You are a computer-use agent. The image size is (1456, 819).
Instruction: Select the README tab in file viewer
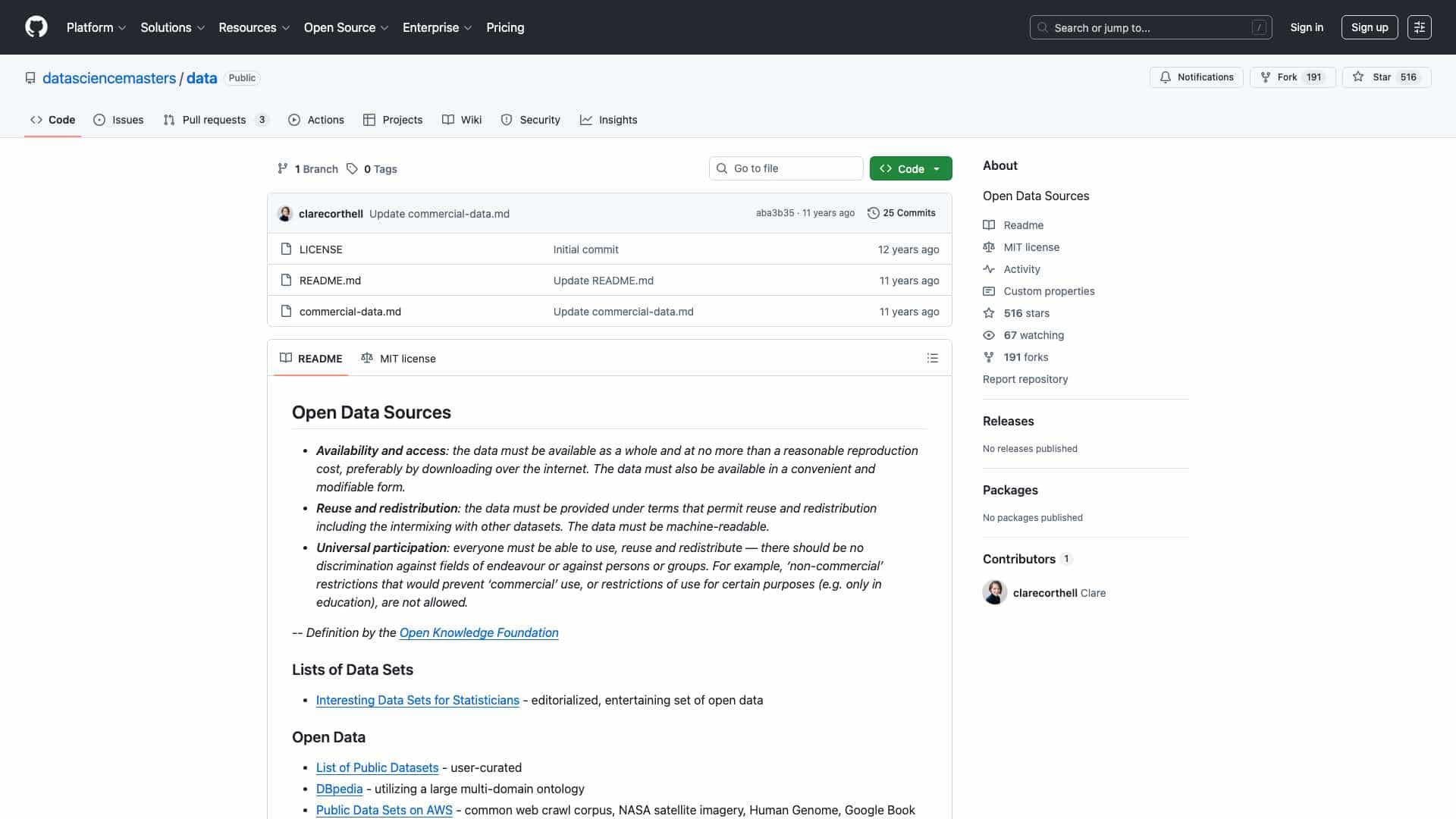[311, 358]
